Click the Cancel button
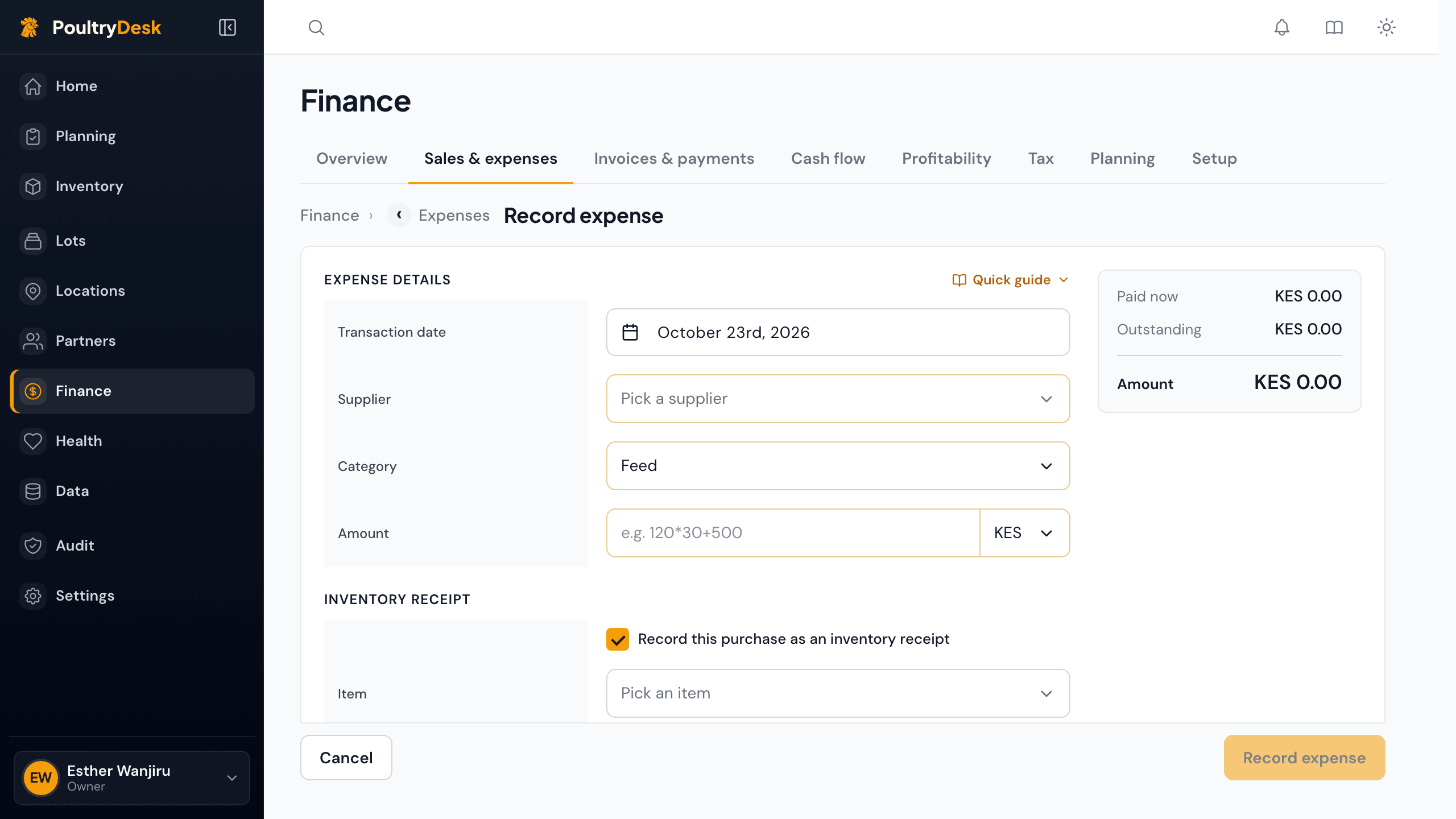The image size is (1456, 819). click(x=346, y=758)
